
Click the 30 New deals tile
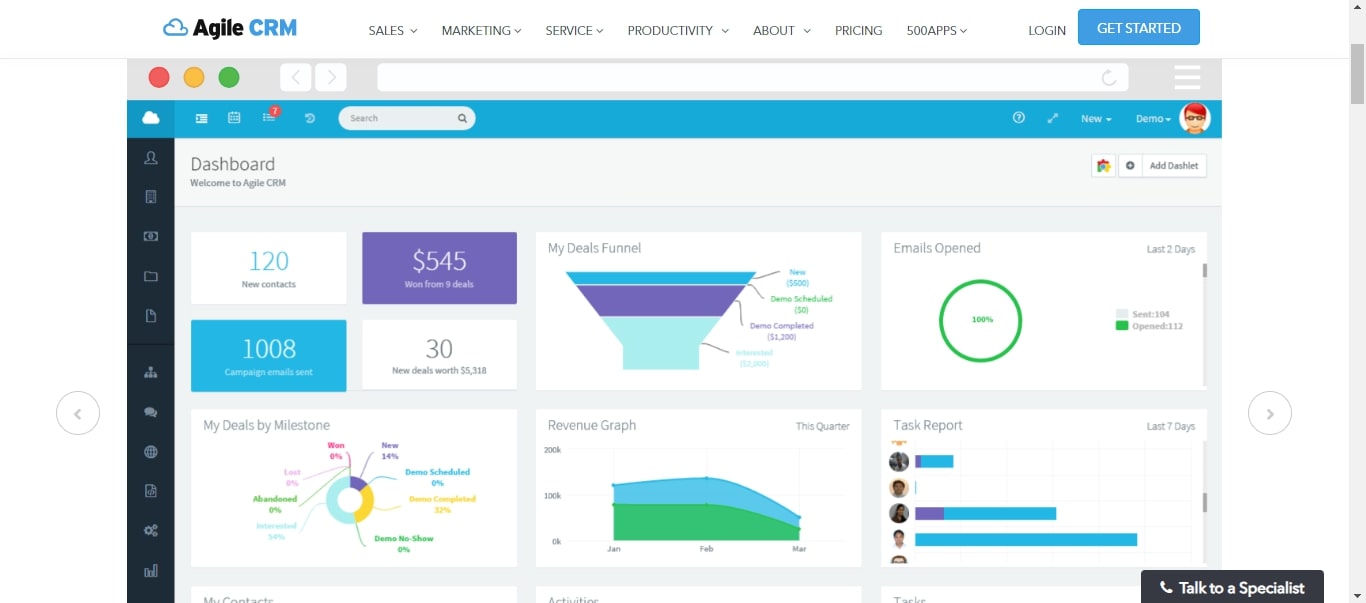coord(440,355)
